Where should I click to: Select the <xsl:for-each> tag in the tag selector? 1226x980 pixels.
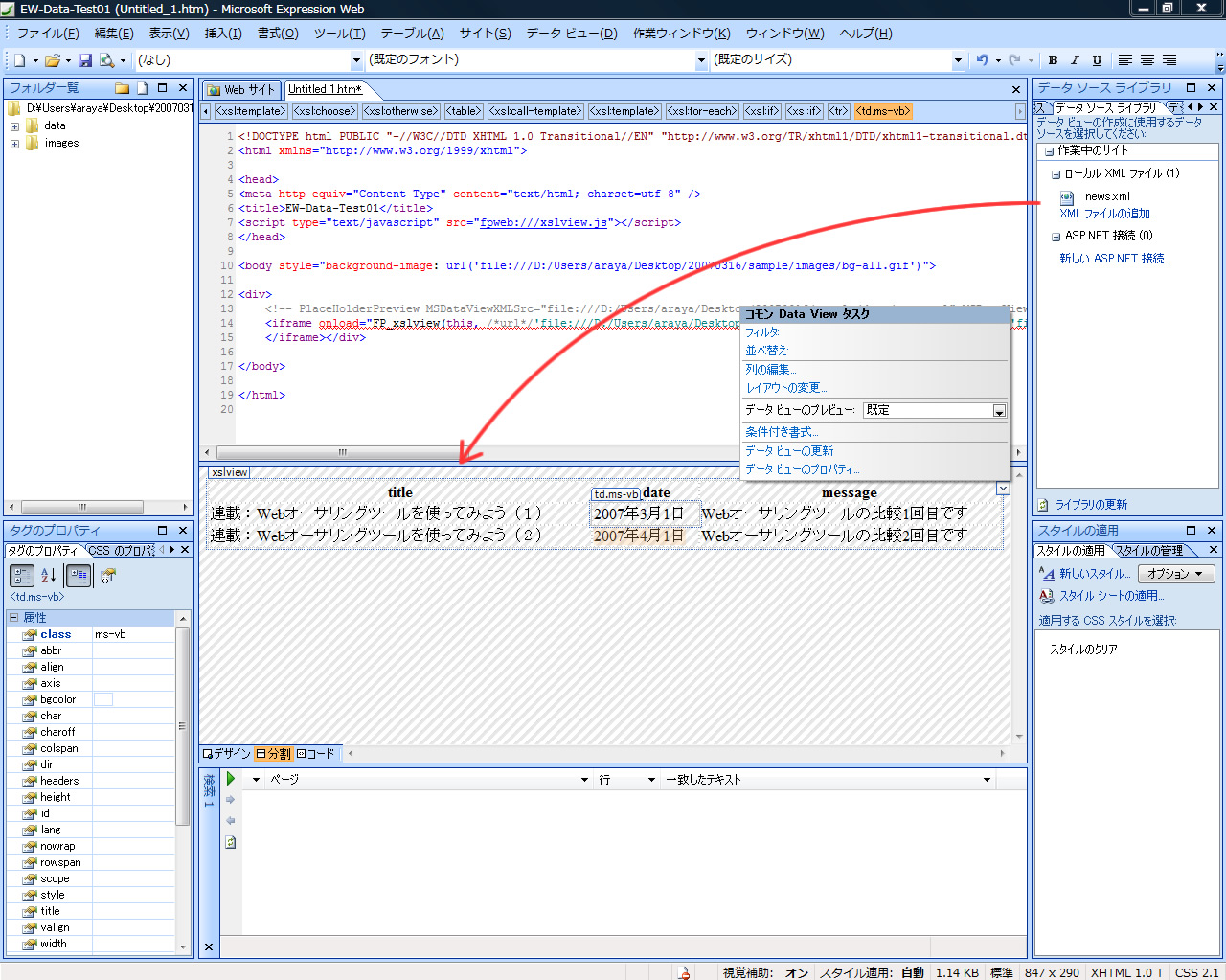[x=703, y=111]
